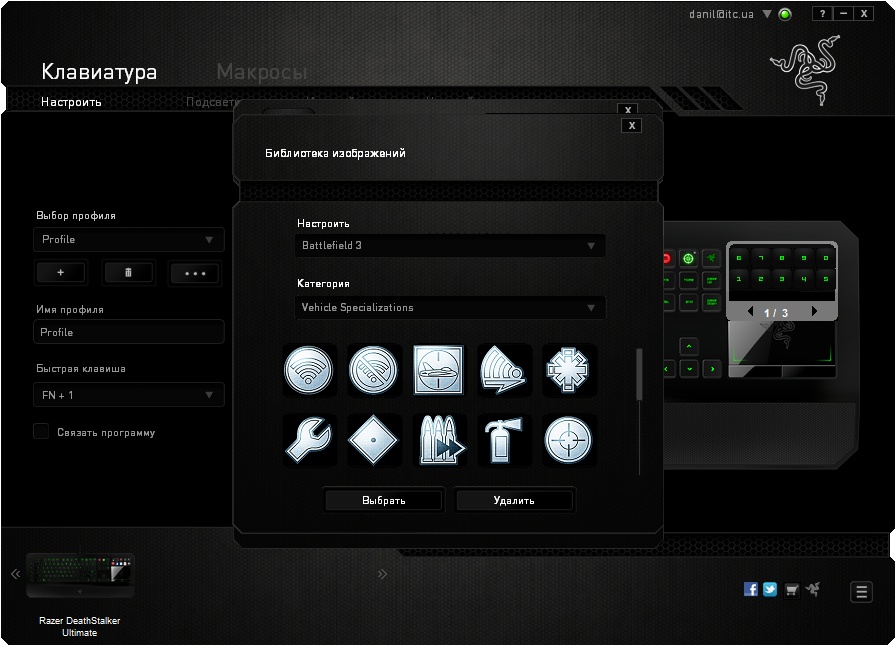Expand the FN + 1 hotkey dropdown
Image resolution: width=895 pixels, height=645 pixels.
click(x=128, y=395)
